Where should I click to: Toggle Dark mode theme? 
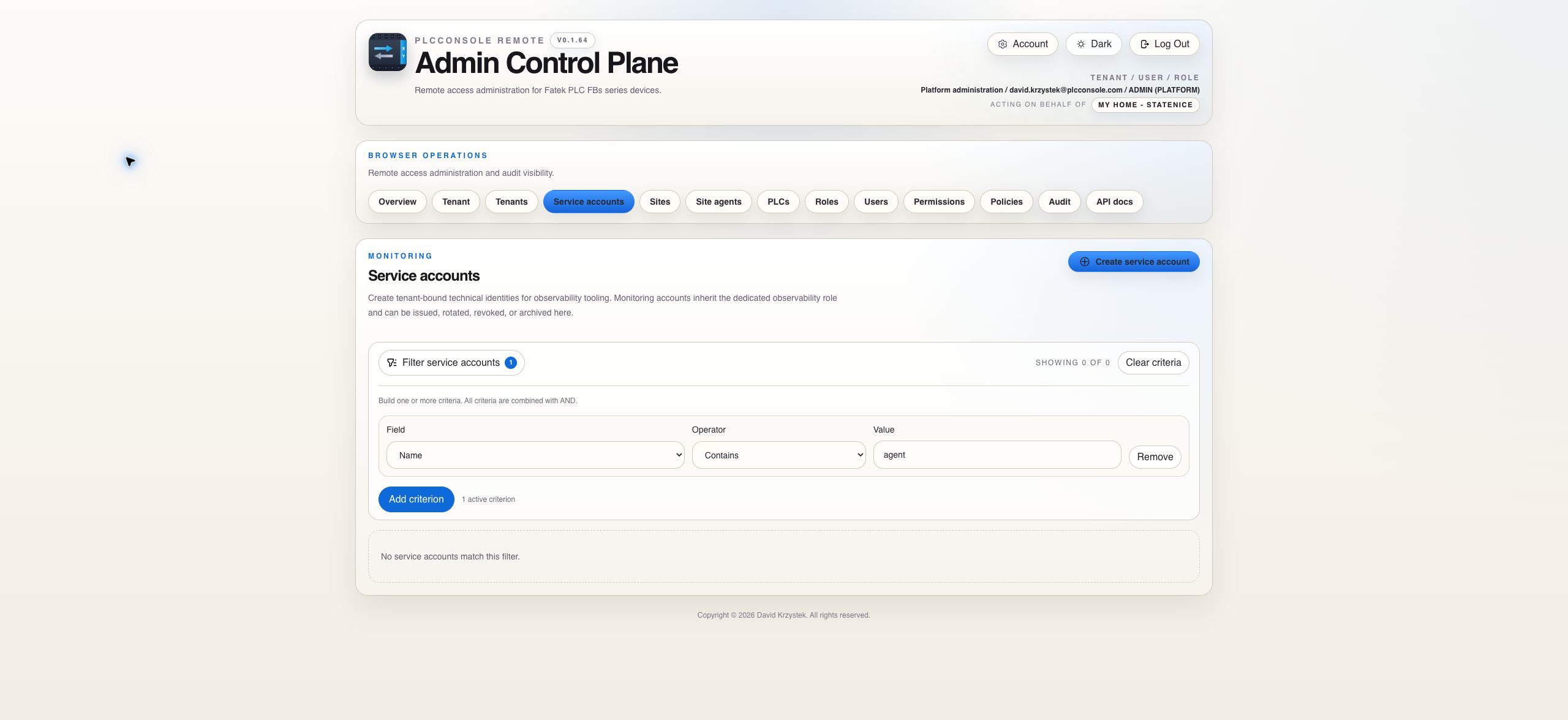tap(1094, 44)
